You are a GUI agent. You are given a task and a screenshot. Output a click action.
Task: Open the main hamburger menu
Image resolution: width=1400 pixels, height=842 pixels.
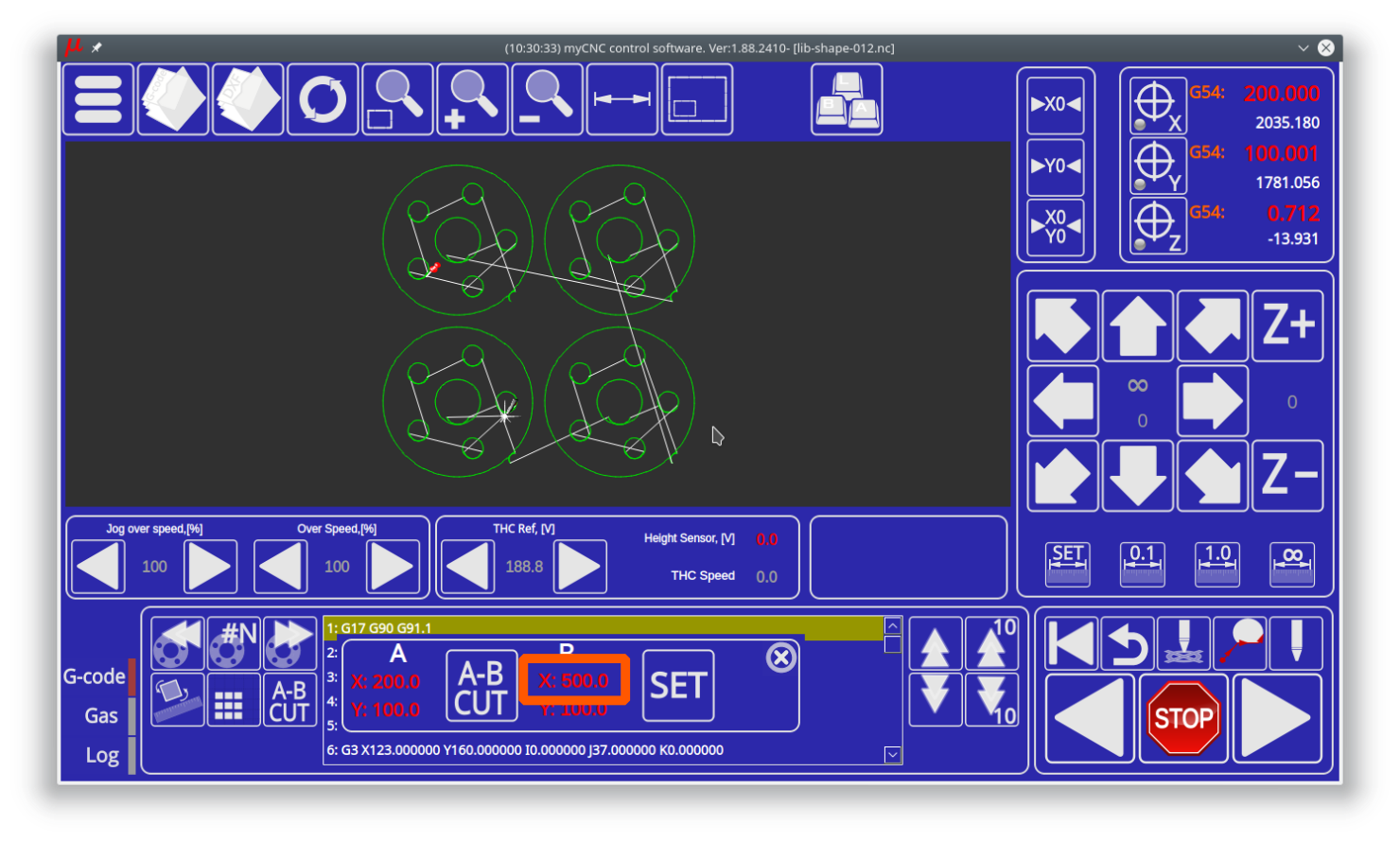(x=98, y=99)
